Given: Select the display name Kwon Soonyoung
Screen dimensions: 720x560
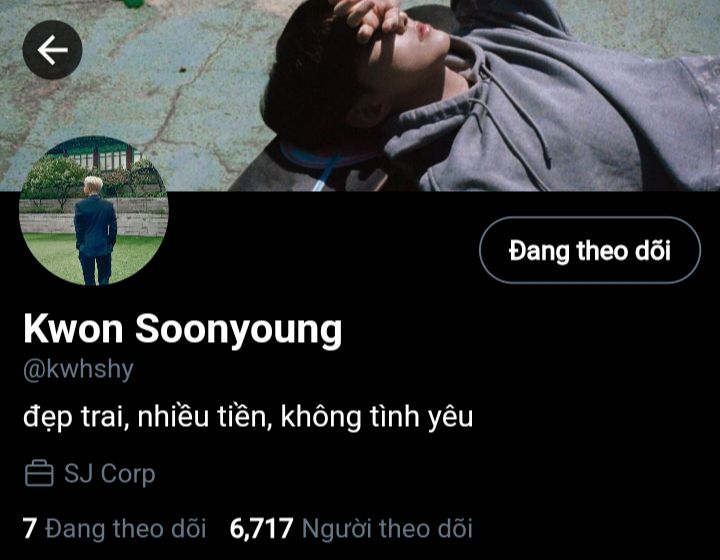Looking at the screenshot, I should coord(183,330).
